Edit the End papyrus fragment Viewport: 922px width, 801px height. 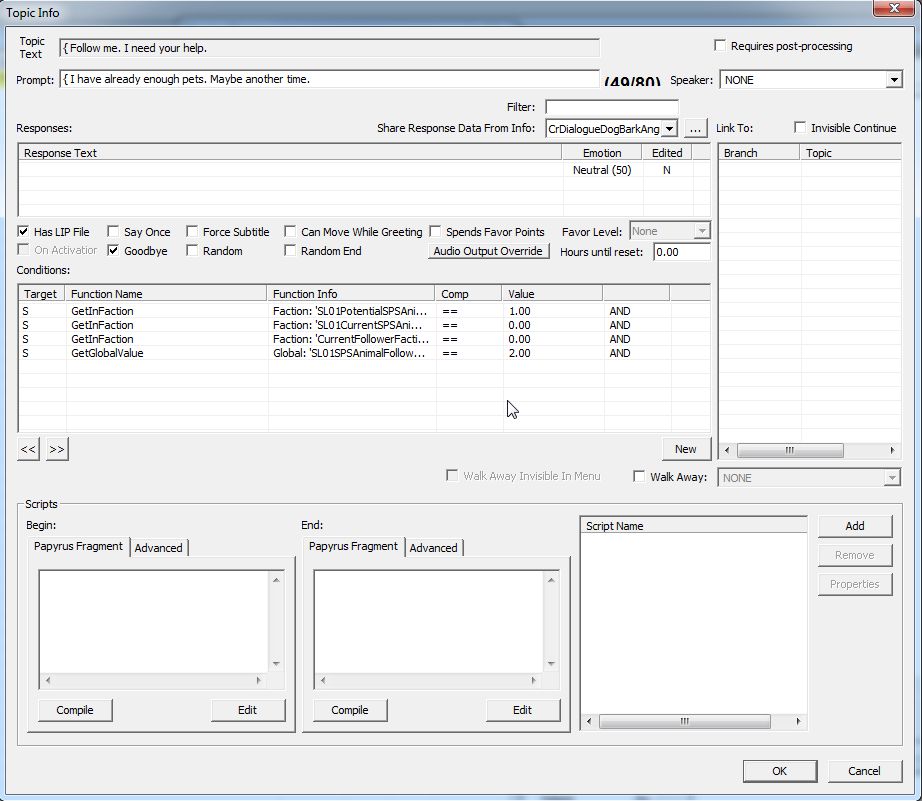pos(522,710)
